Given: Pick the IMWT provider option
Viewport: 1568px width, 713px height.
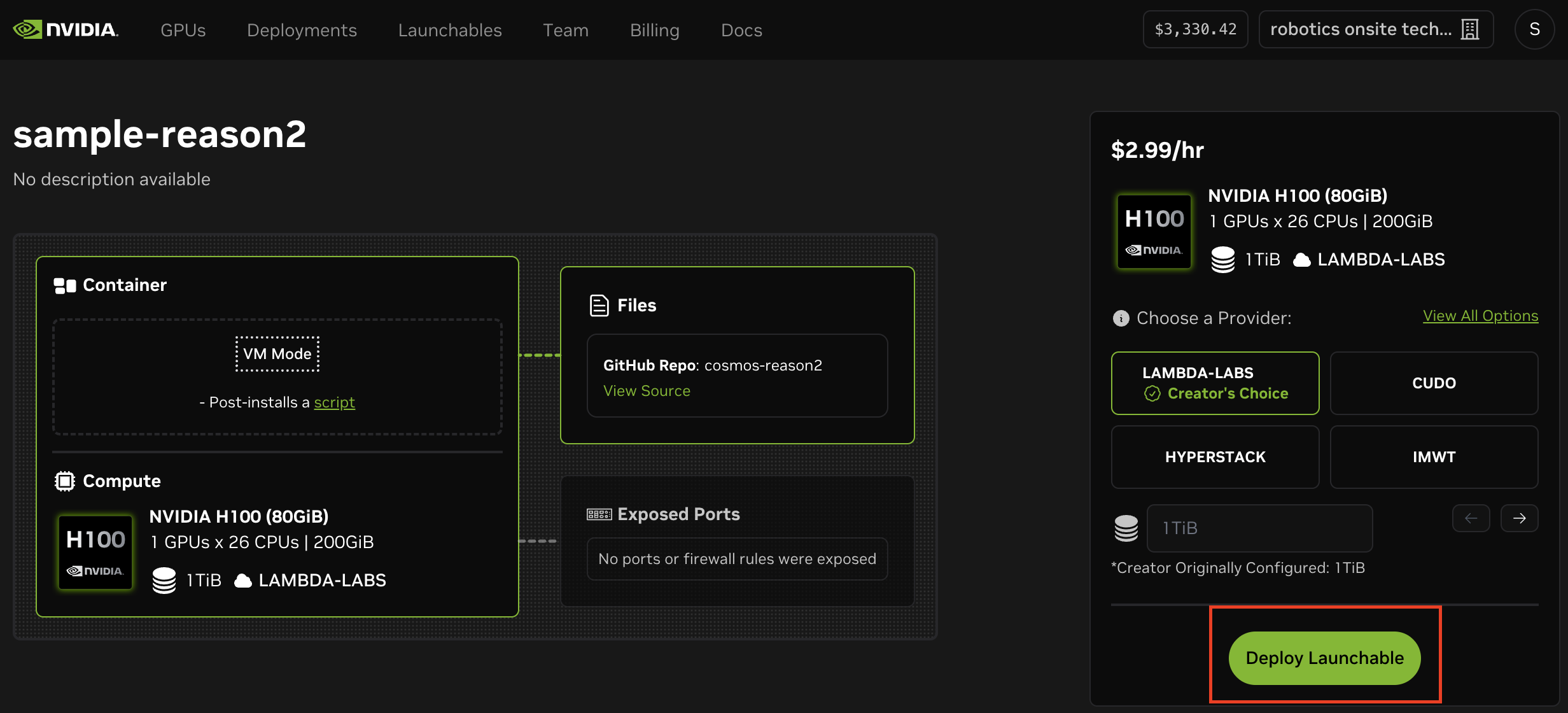Looking at the screenshot, I should pos(1433,456).
